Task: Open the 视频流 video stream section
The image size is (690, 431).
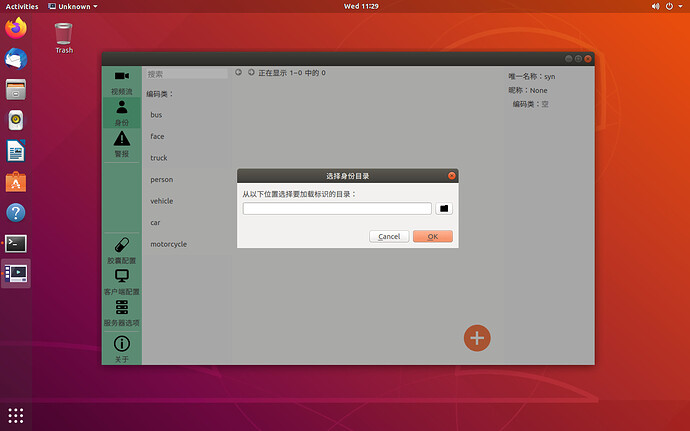Action: click(x=122, y=82)
